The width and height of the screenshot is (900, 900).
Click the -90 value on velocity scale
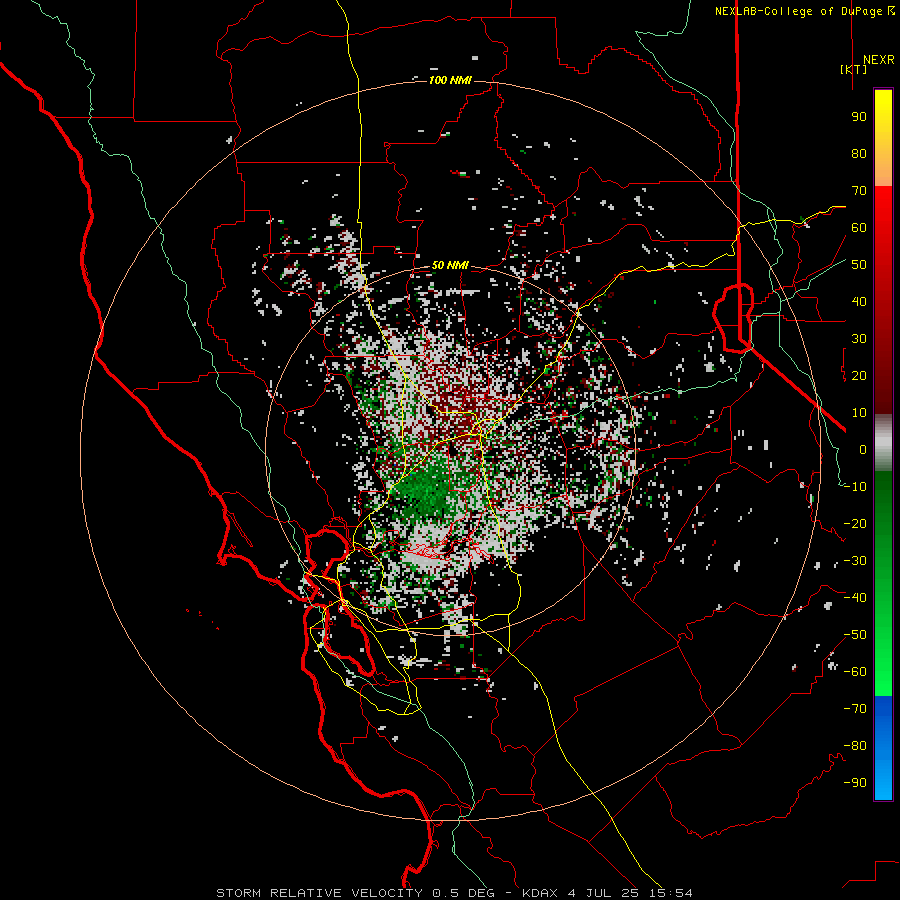[855, 783]
